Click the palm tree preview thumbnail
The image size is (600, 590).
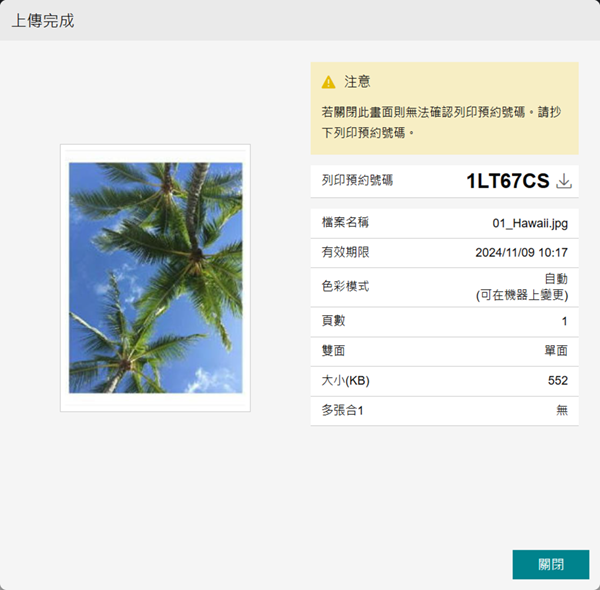(155, 278)
